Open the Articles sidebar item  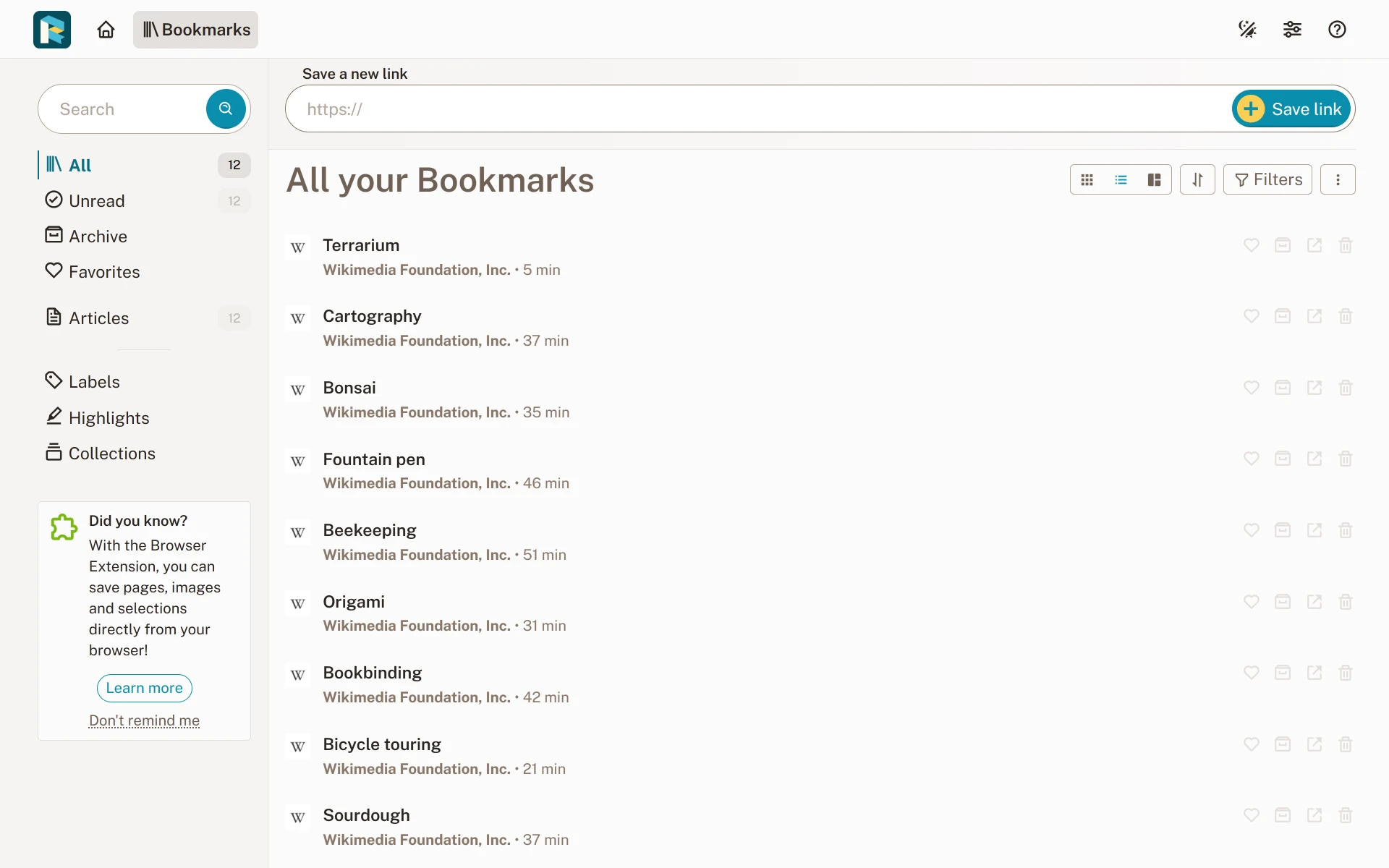145,318
